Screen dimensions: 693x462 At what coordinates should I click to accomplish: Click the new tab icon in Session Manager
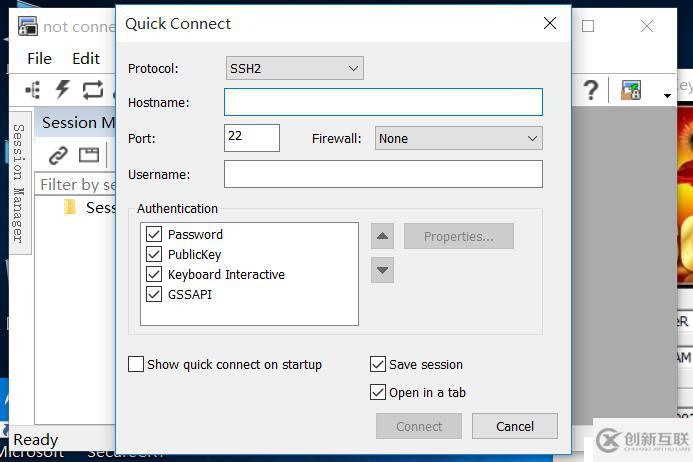point(89,155)
